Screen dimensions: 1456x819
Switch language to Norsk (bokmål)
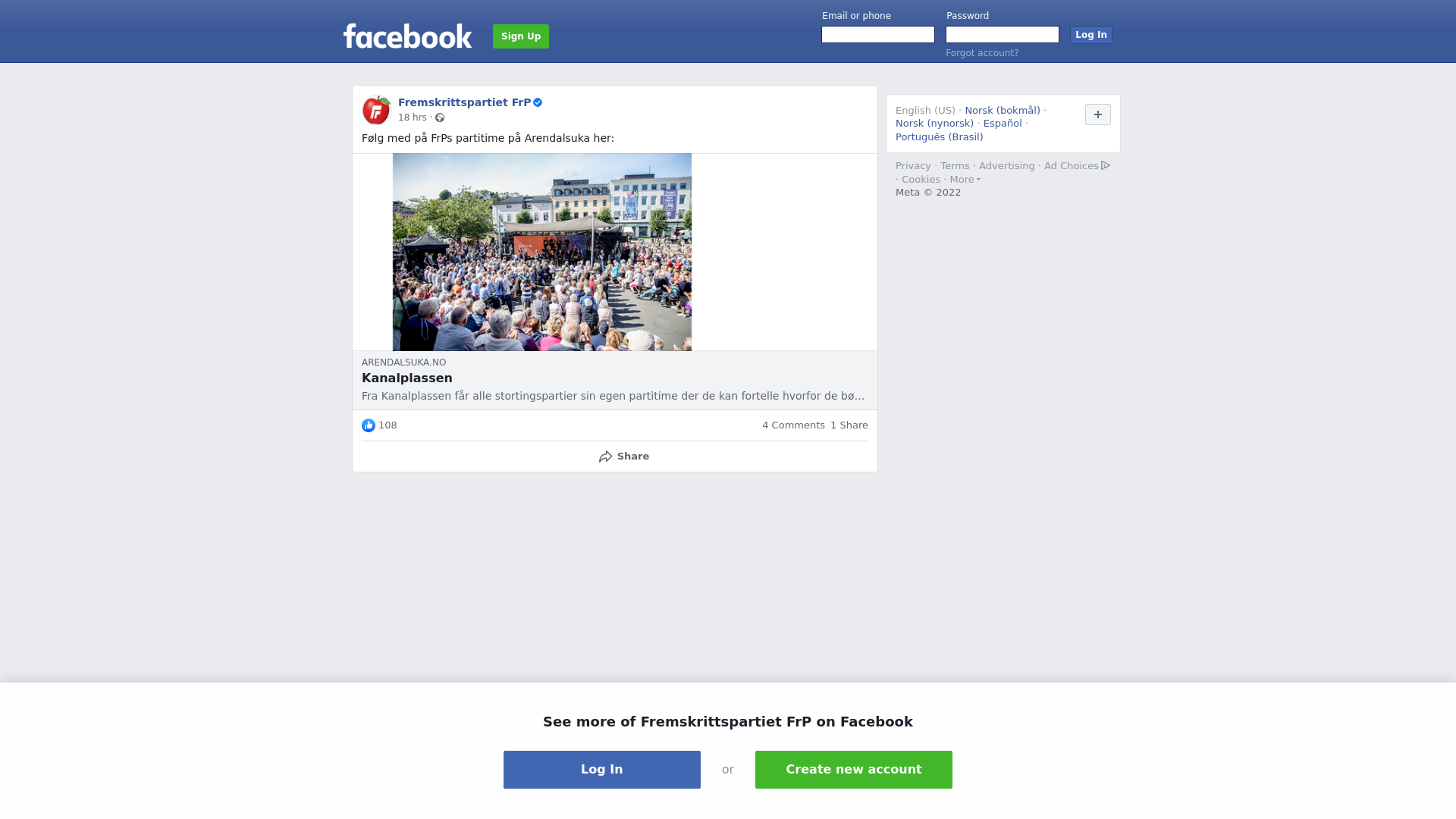(1003, 111)
